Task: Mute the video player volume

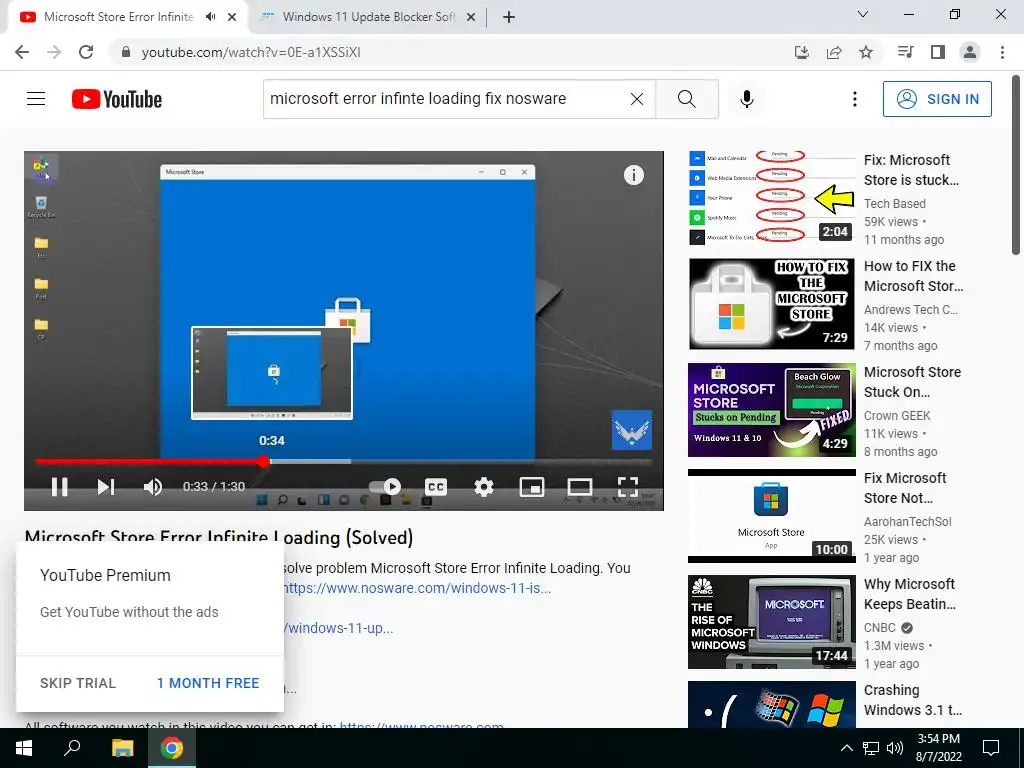Action: 153,487
